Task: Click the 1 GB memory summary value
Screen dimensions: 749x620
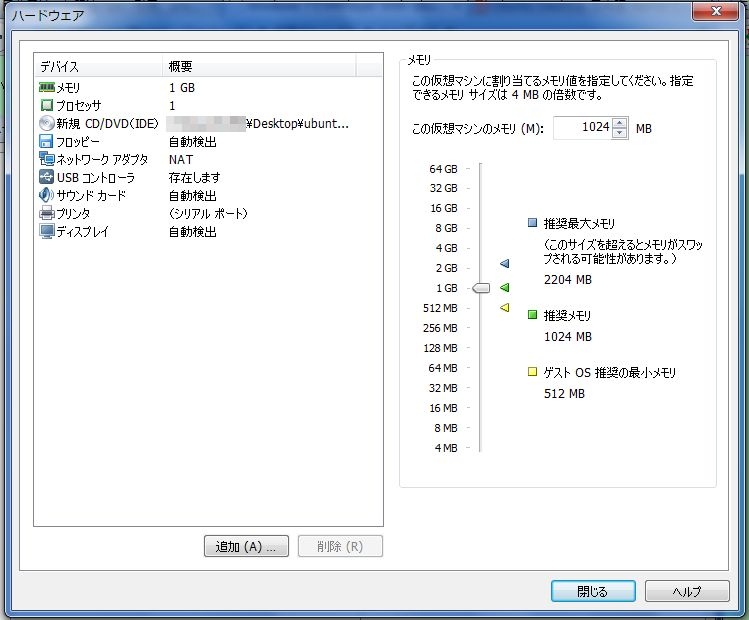Action: [x=182, y=88]
